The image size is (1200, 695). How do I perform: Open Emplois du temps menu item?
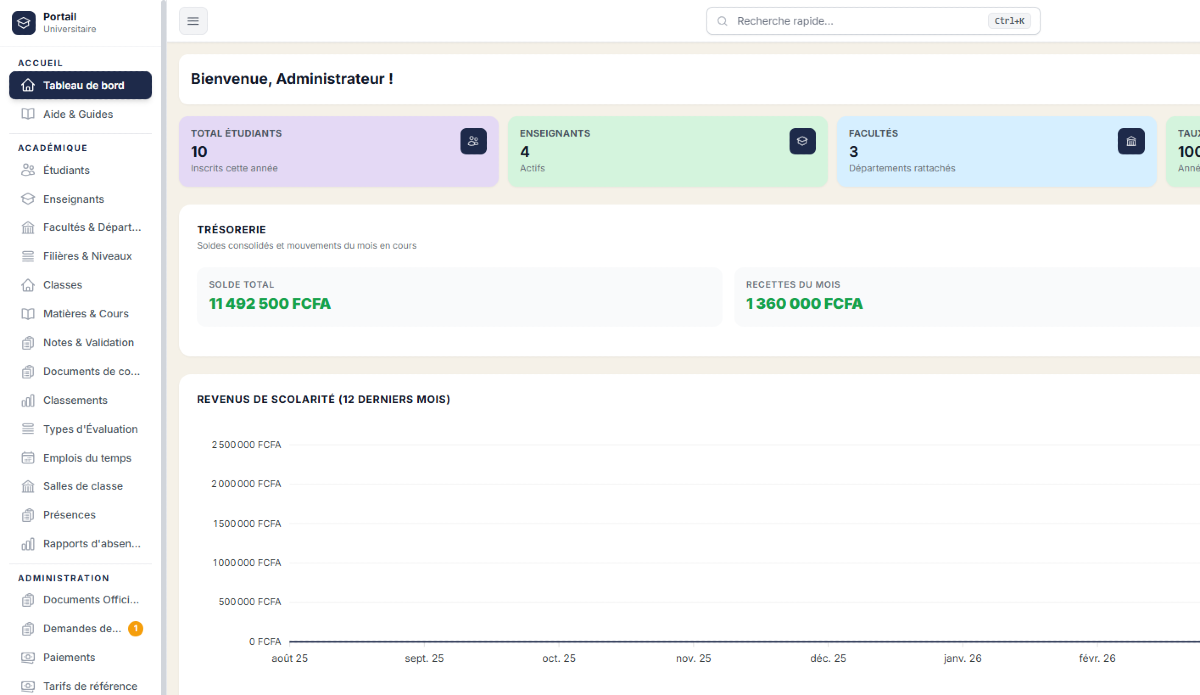tap(80, 458)
